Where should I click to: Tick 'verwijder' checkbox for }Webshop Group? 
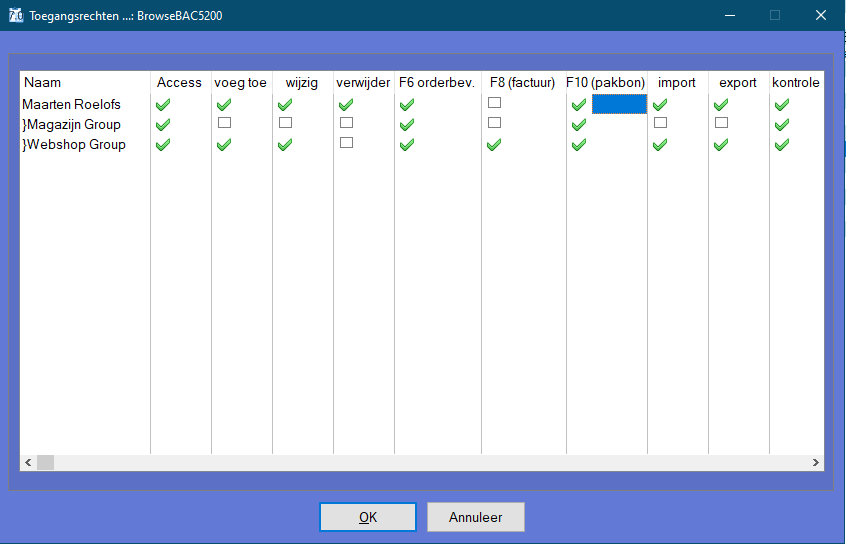(x=346, y=143)
